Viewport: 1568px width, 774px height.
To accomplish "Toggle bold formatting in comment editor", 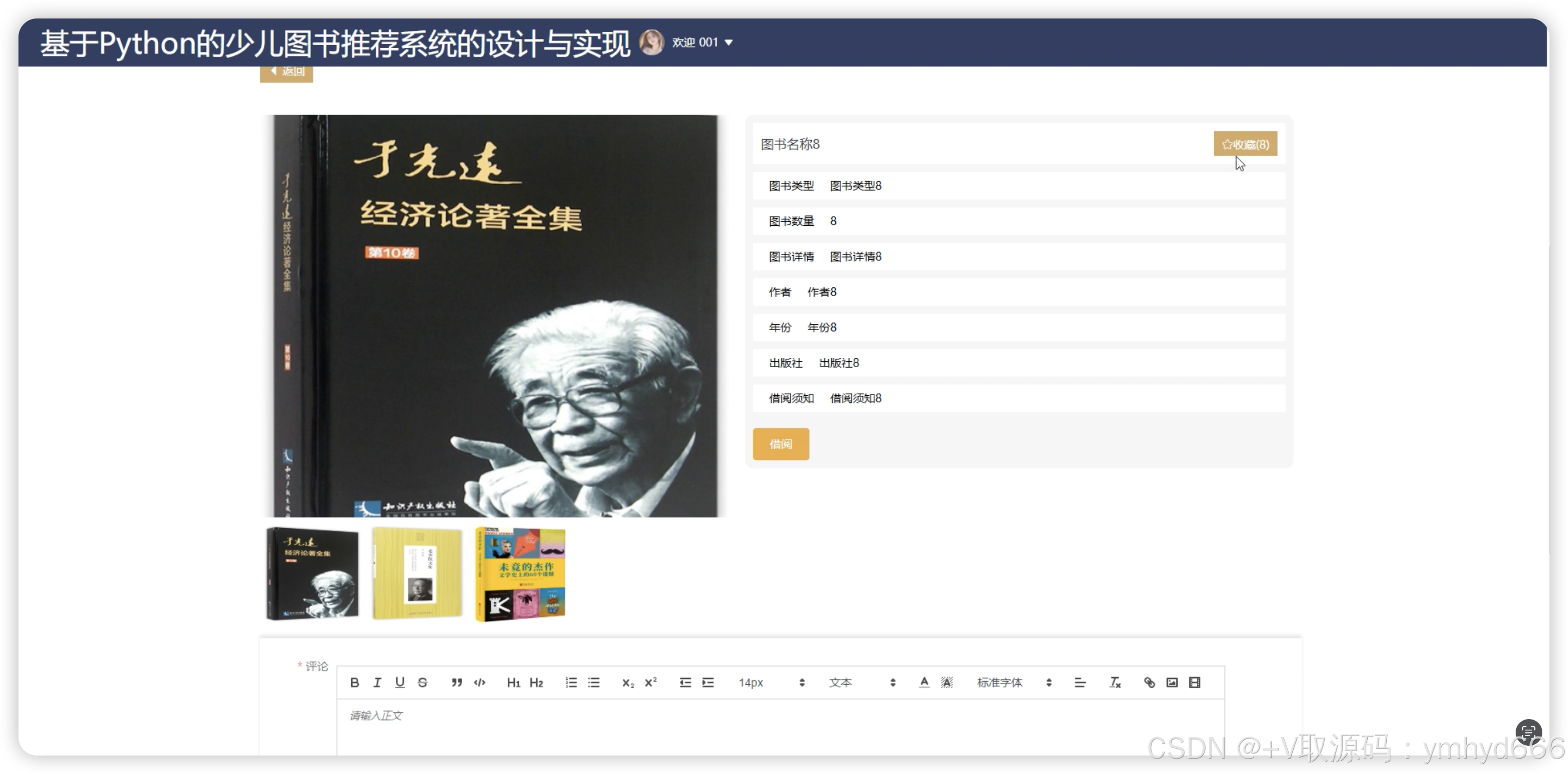I will pyautogui.click(x=354, y=683).
